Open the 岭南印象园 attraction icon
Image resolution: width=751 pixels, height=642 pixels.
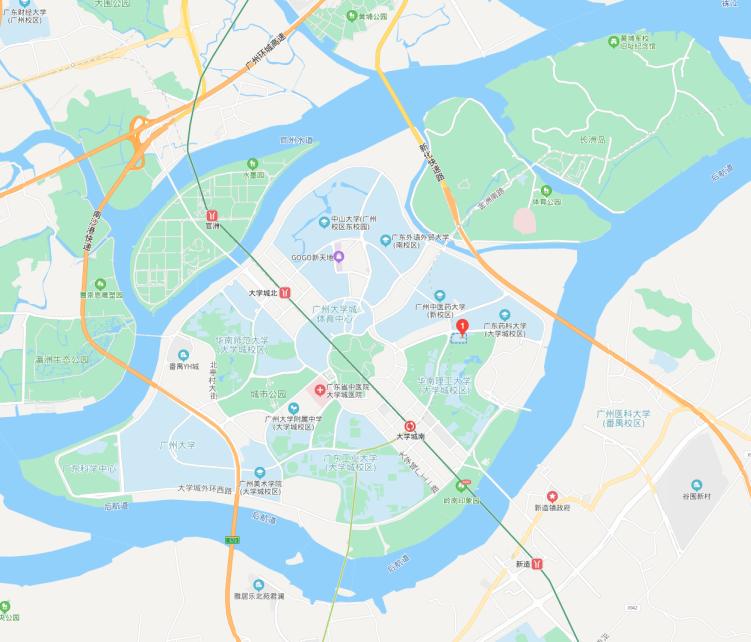[461, 486]
